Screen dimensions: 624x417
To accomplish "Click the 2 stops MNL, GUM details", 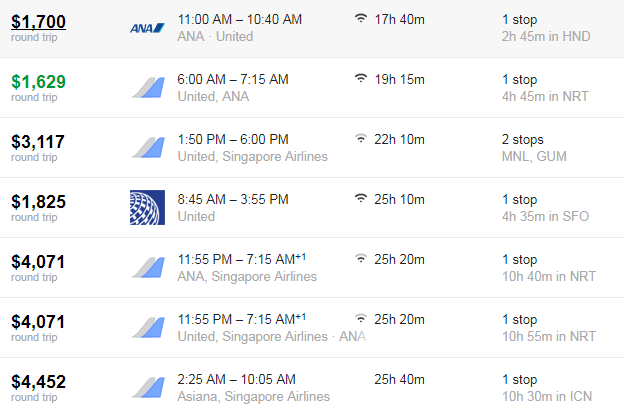I will 534,148.
